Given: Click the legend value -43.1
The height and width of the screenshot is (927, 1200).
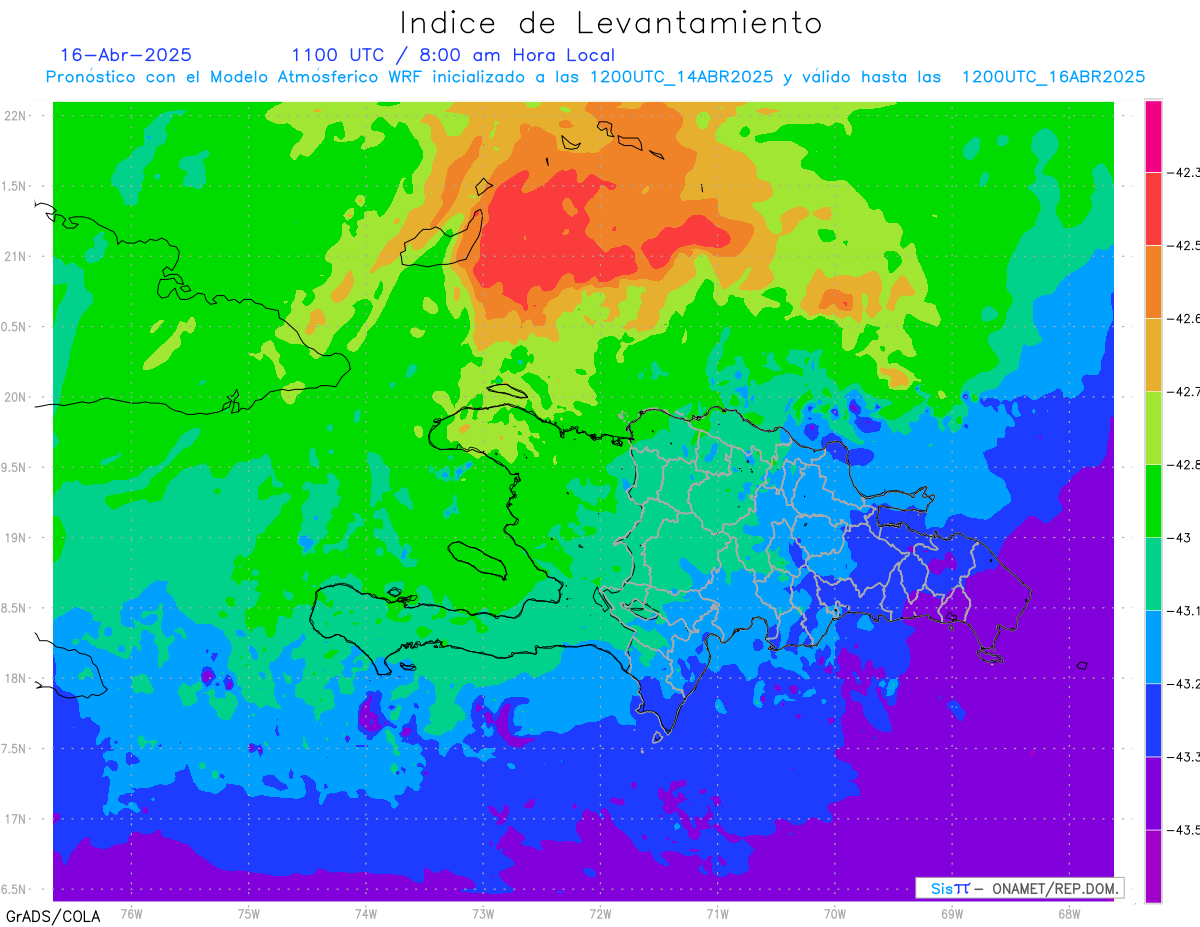Looking at the screenshot, I should [1184, 611].
